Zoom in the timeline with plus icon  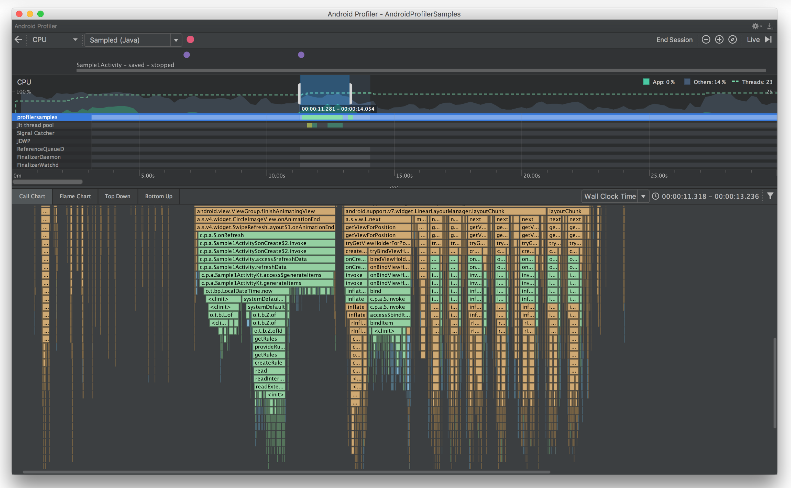pyautogui.click(x=719, y=39)
